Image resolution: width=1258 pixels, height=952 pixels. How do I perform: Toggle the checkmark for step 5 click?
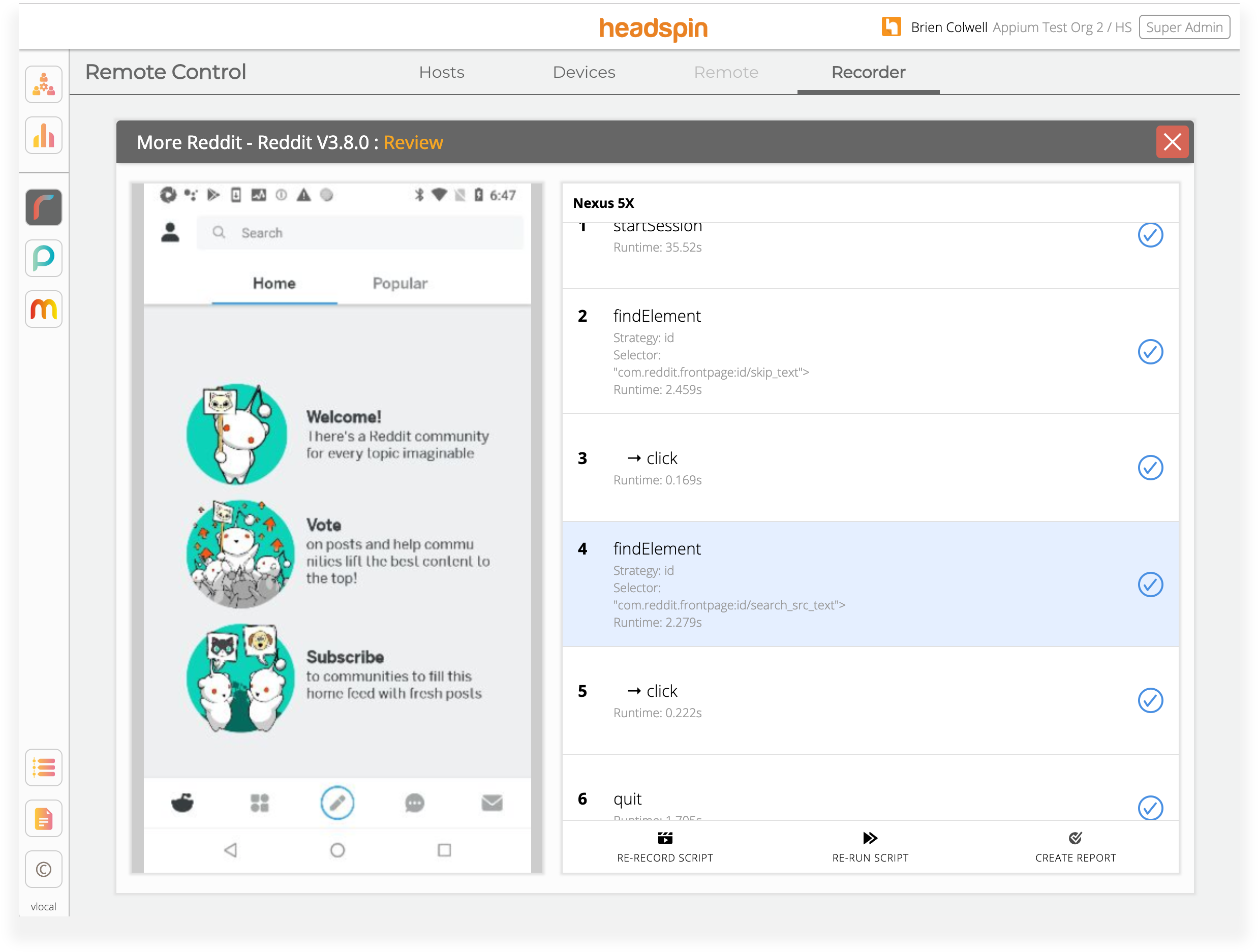pyautogui.click(x=1150, y=700)
